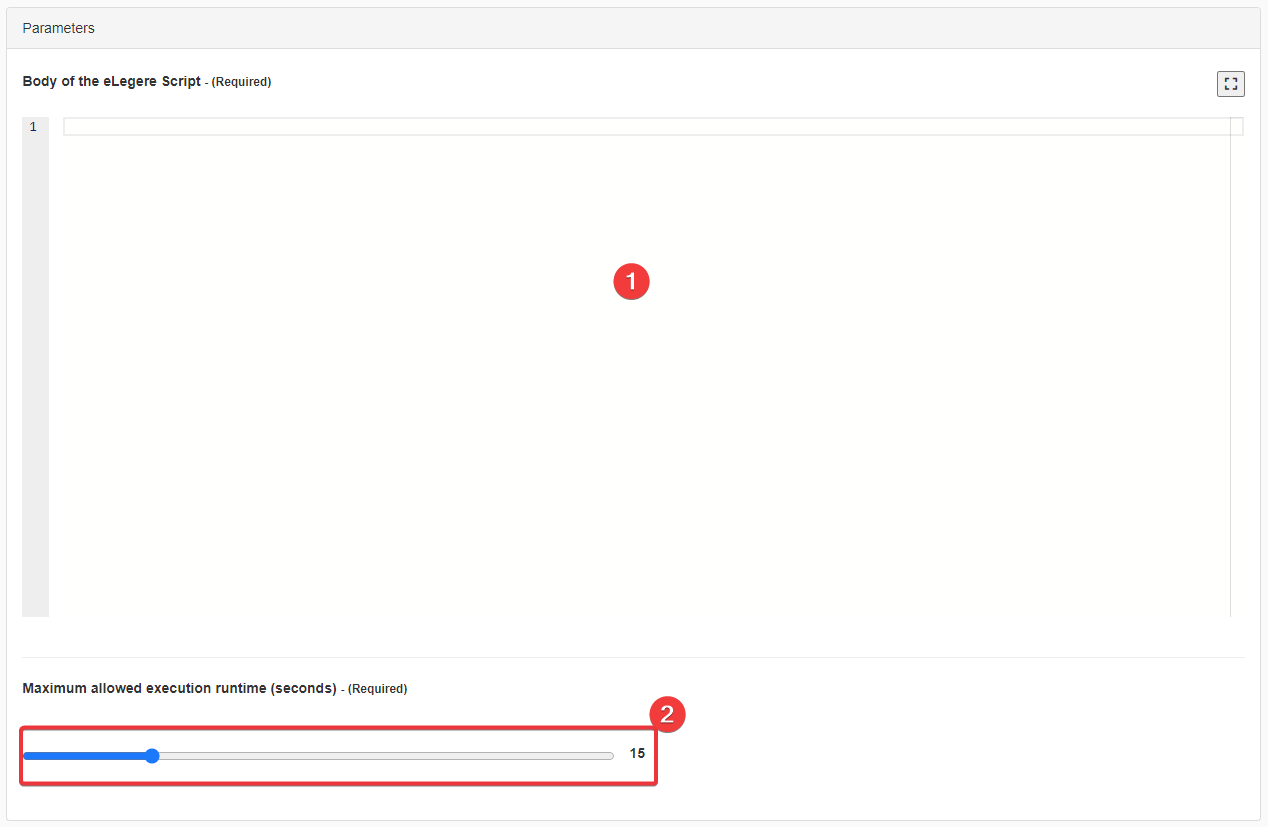Viewport: 1268px width, 827px height.
Task: Expand script editor to fullscreen
Action: point(1230,84)
